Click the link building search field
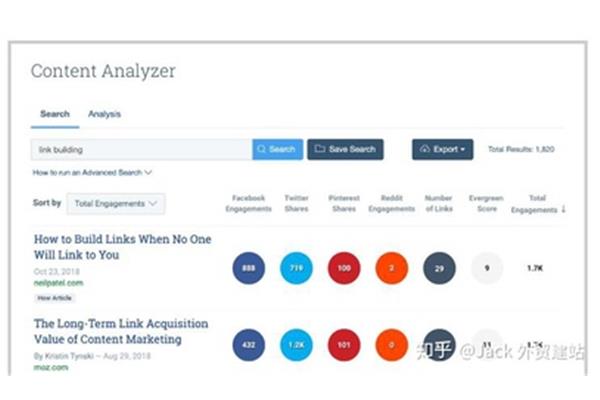600x400 pixels. pos(141,149)
